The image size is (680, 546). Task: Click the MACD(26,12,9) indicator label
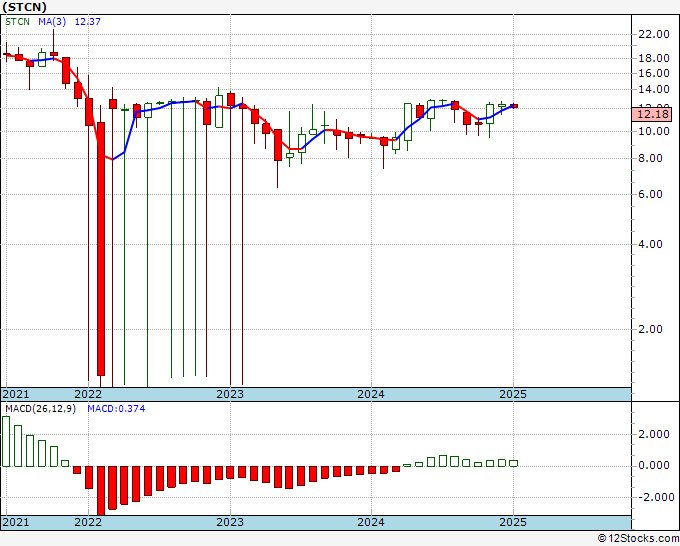tap(40, 409)
